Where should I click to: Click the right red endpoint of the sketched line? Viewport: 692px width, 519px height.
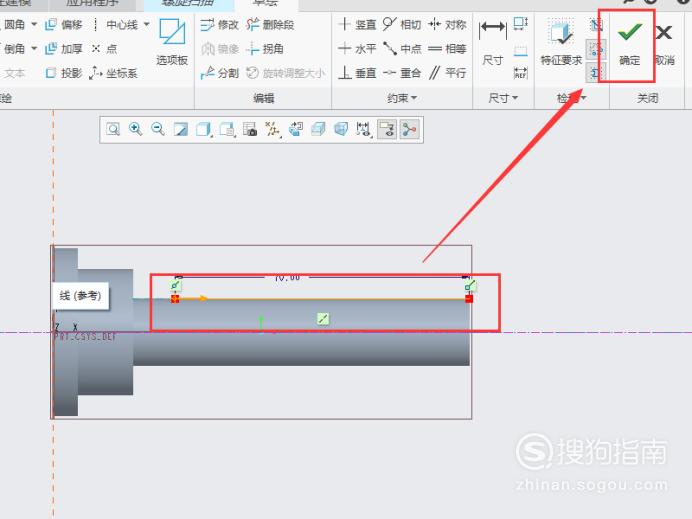tap(469, 299)
